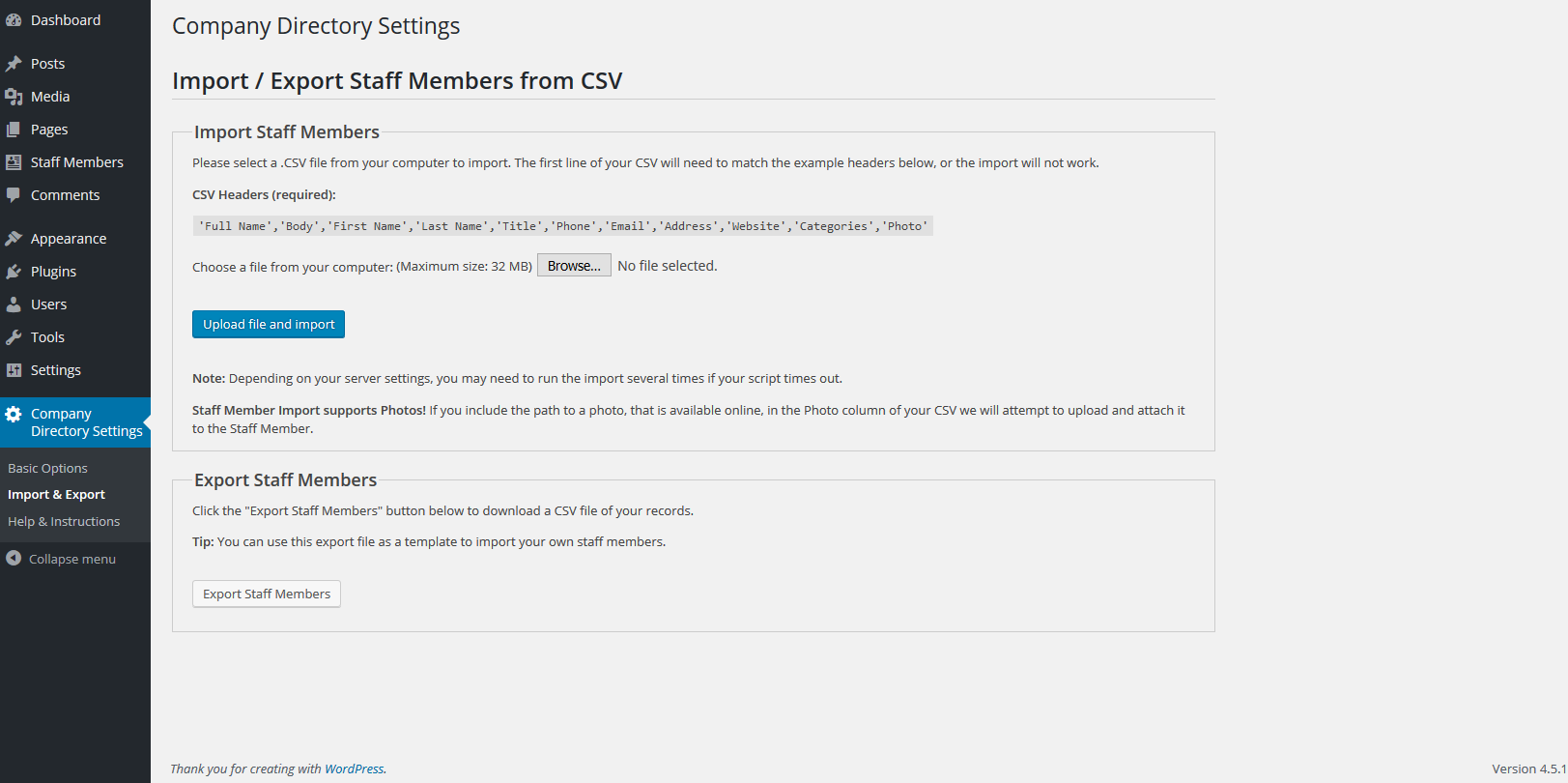Click the Pages icon in sidebar
The image size is (1568, 783).
pyautogui.click(x=14, y=130)
